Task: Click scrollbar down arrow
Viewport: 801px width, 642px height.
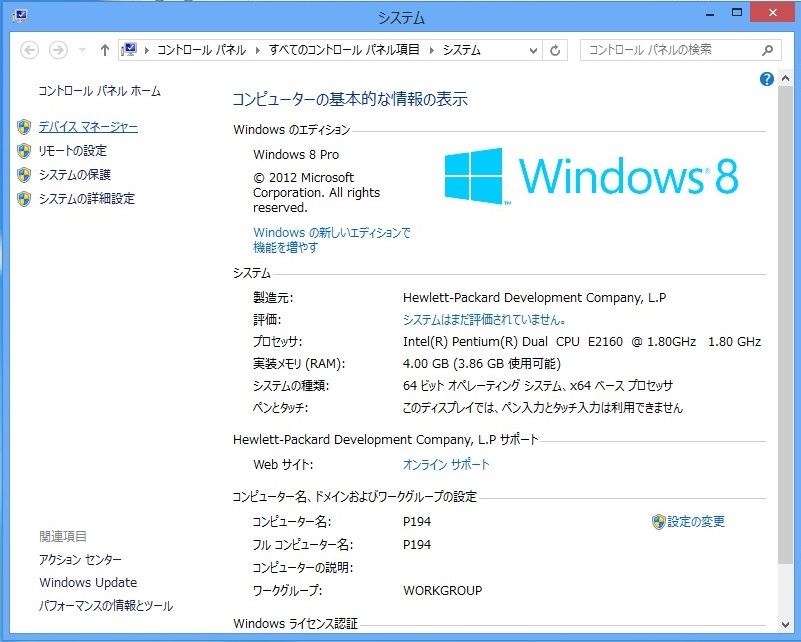Action: (x=786, y=625)
